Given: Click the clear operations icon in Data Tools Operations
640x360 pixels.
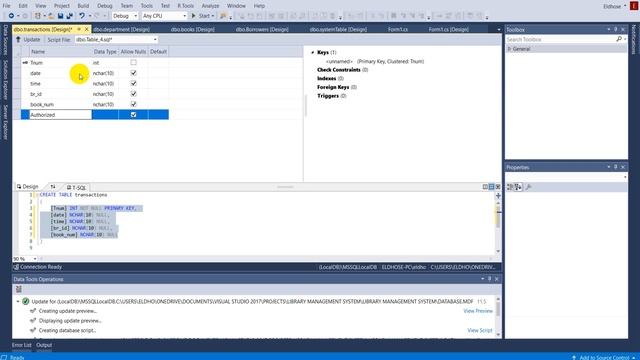Looking at the screenshot, I should (x=18, y=289).
